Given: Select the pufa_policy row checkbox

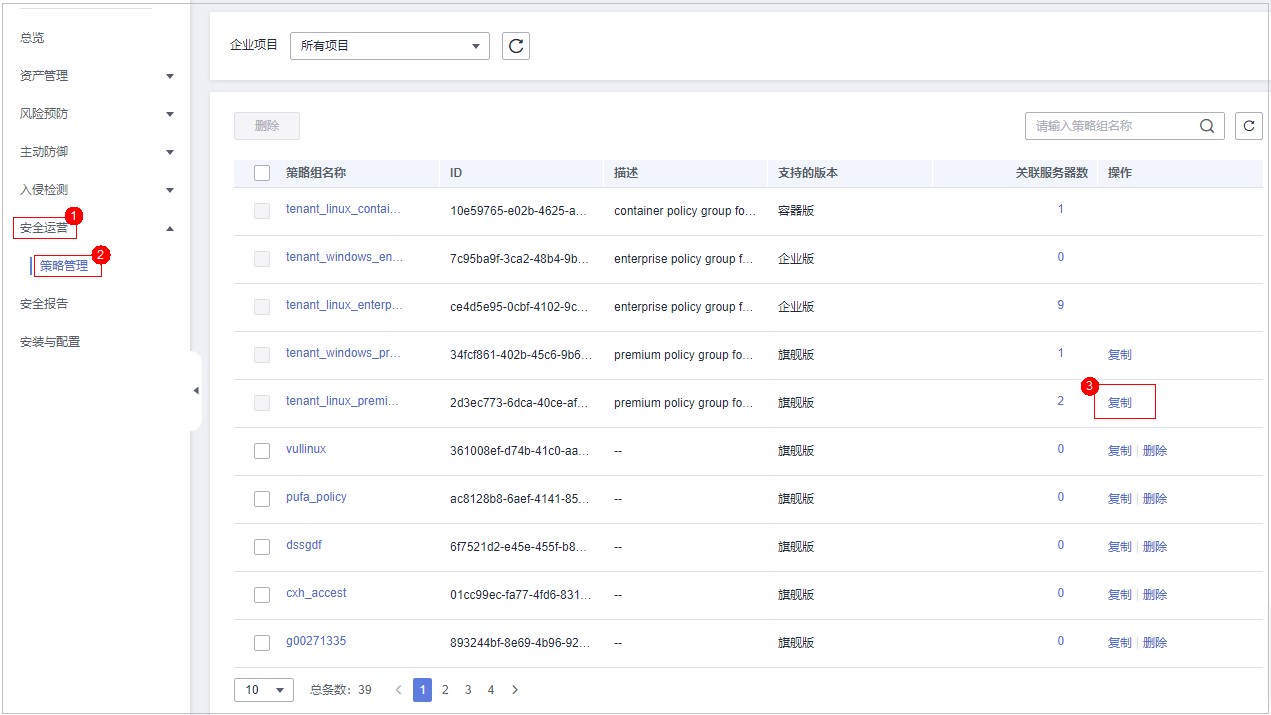Looking at the screenshot, I should click(262, 499).
